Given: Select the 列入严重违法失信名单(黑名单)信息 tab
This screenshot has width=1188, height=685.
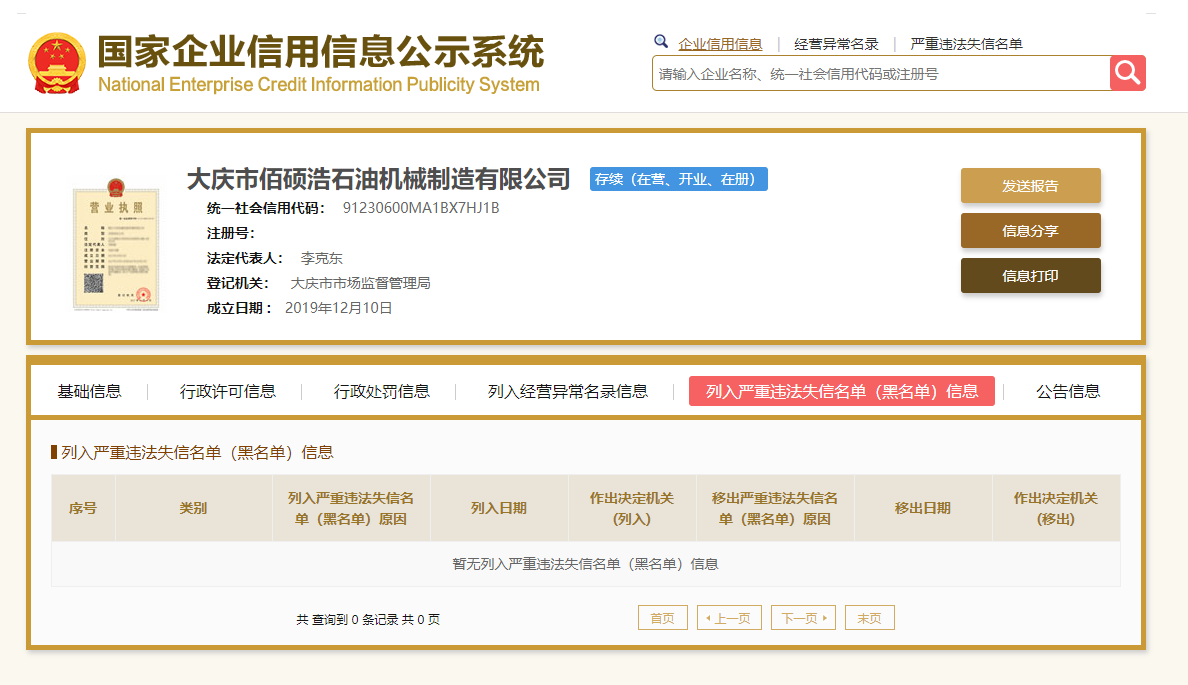Looking at the screenshot, I should [842, 391].
